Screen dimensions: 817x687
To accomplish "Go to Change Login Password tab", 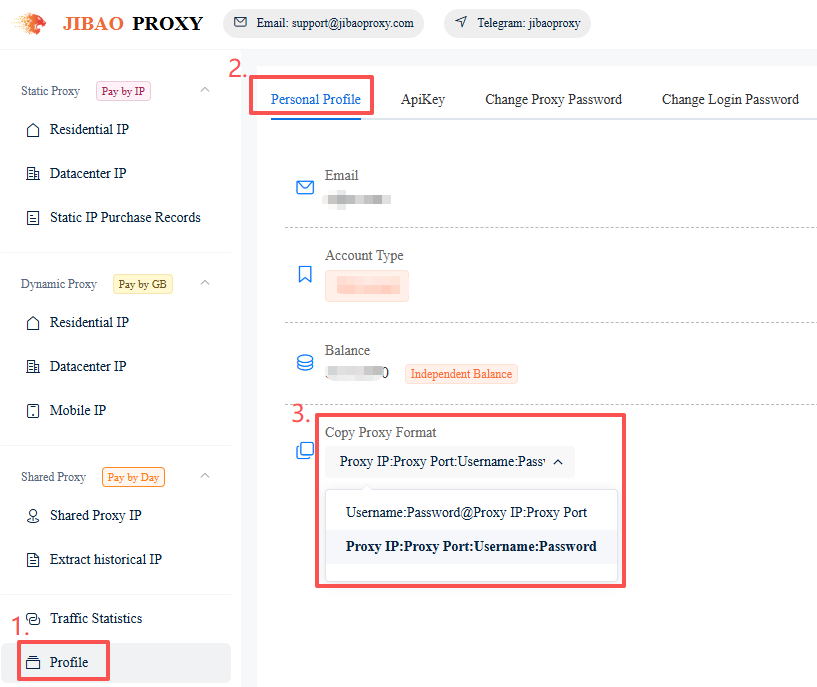I will coord(730,100).
